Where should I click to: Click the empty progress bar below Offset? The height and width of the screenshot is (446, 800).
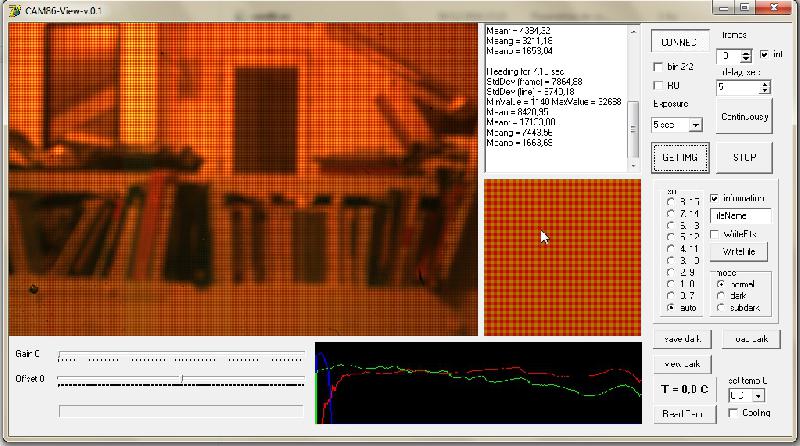(x=181, y=411)
